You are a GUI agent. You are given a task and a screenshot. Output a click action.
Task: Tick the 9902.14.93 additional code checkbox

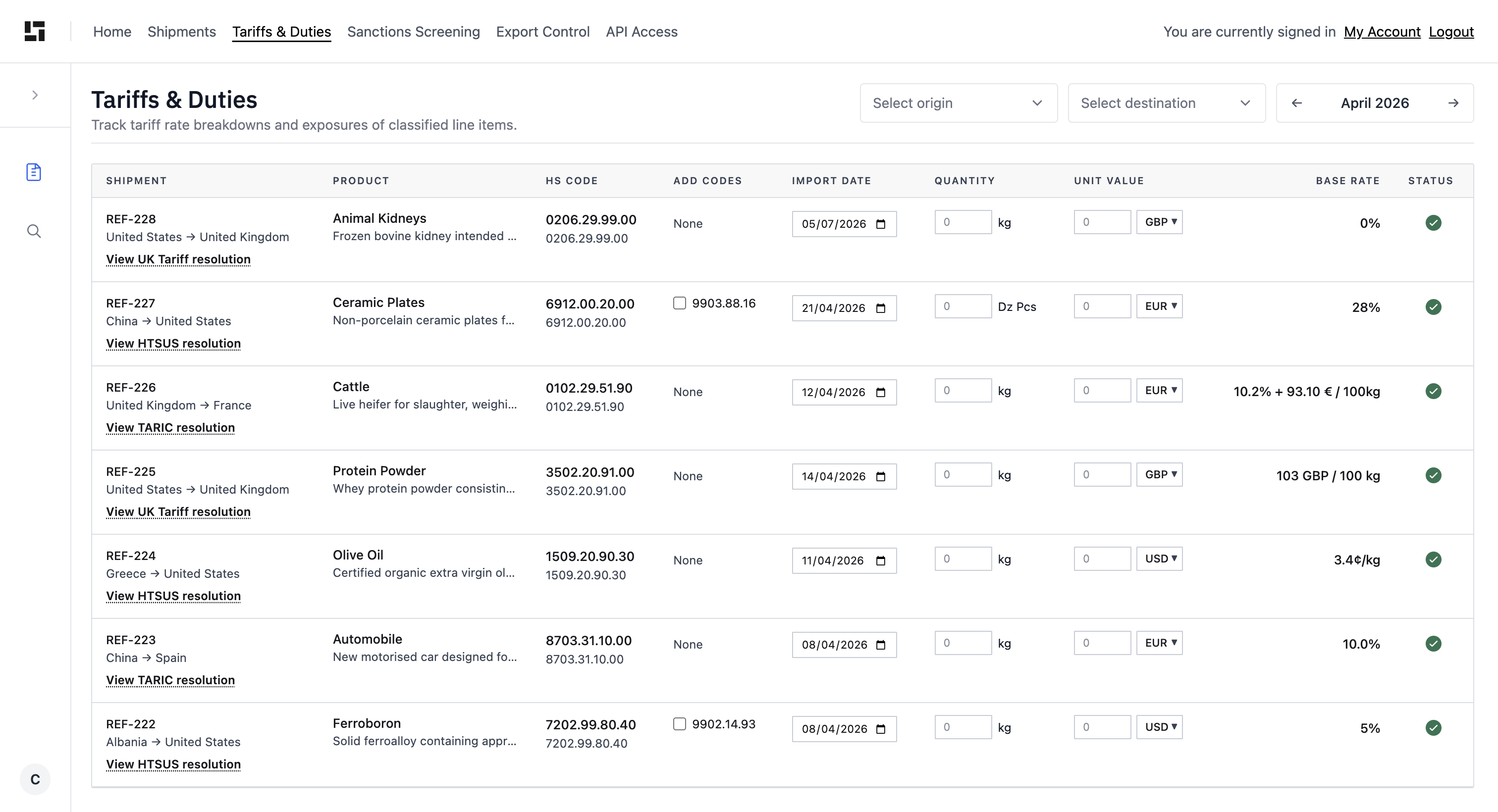click(679, 724)
